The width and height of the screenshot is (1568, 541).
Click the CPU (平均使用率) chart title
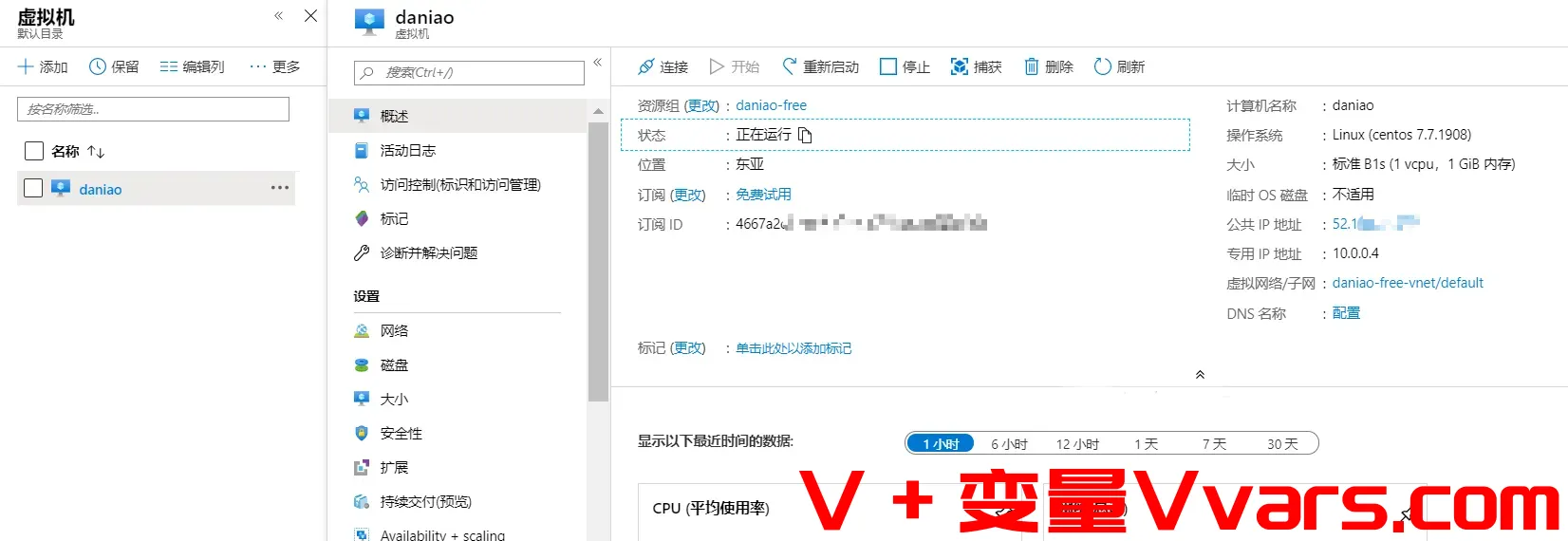point(710,508)
